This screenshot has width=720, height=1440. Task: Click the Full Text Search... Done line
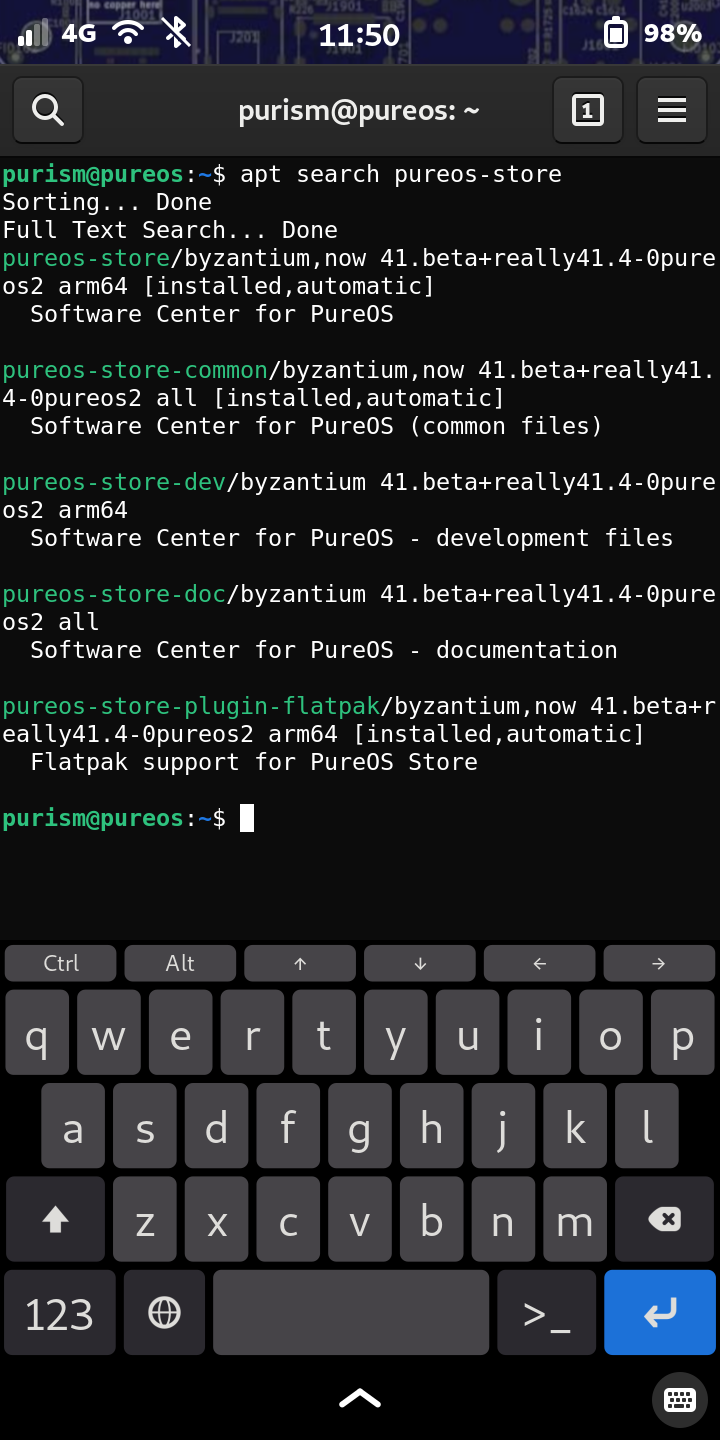point(170,230)
